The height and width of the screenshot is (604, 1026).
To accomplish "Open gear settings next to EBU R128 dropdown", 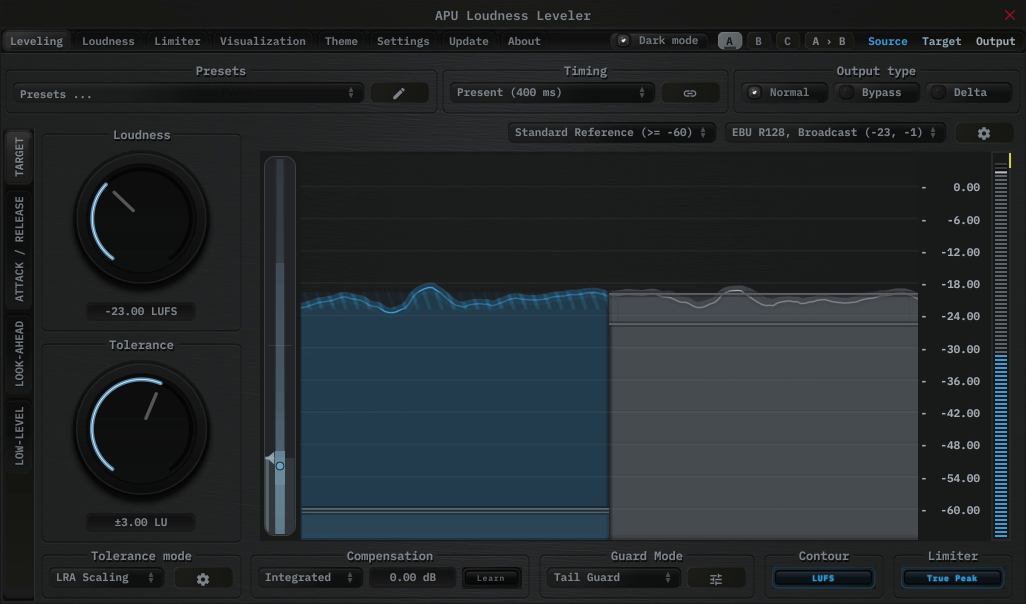I will [x=983, y=133].
